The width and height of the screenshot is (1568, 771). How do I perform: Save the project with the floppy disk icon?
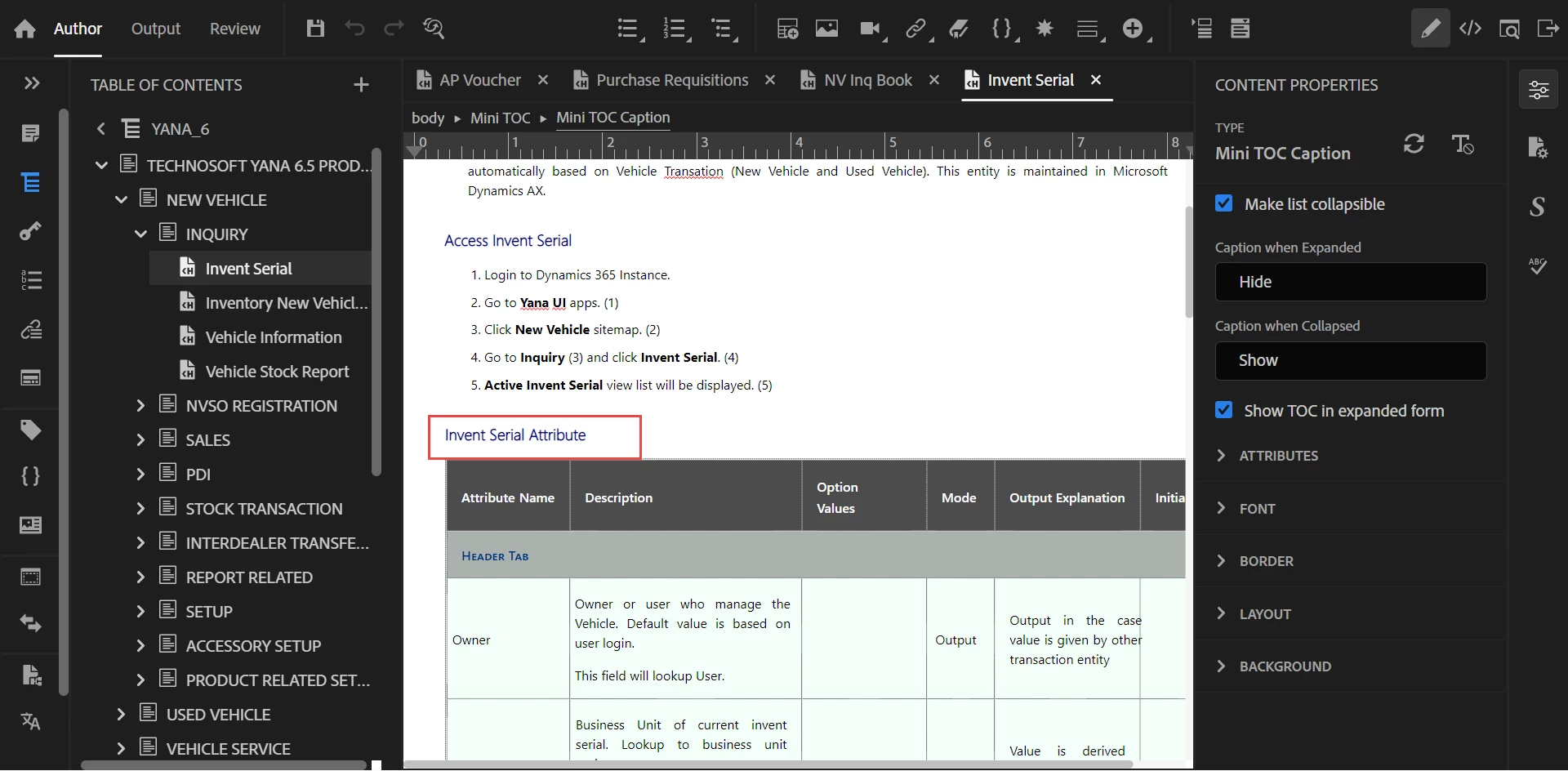point(315,29)
